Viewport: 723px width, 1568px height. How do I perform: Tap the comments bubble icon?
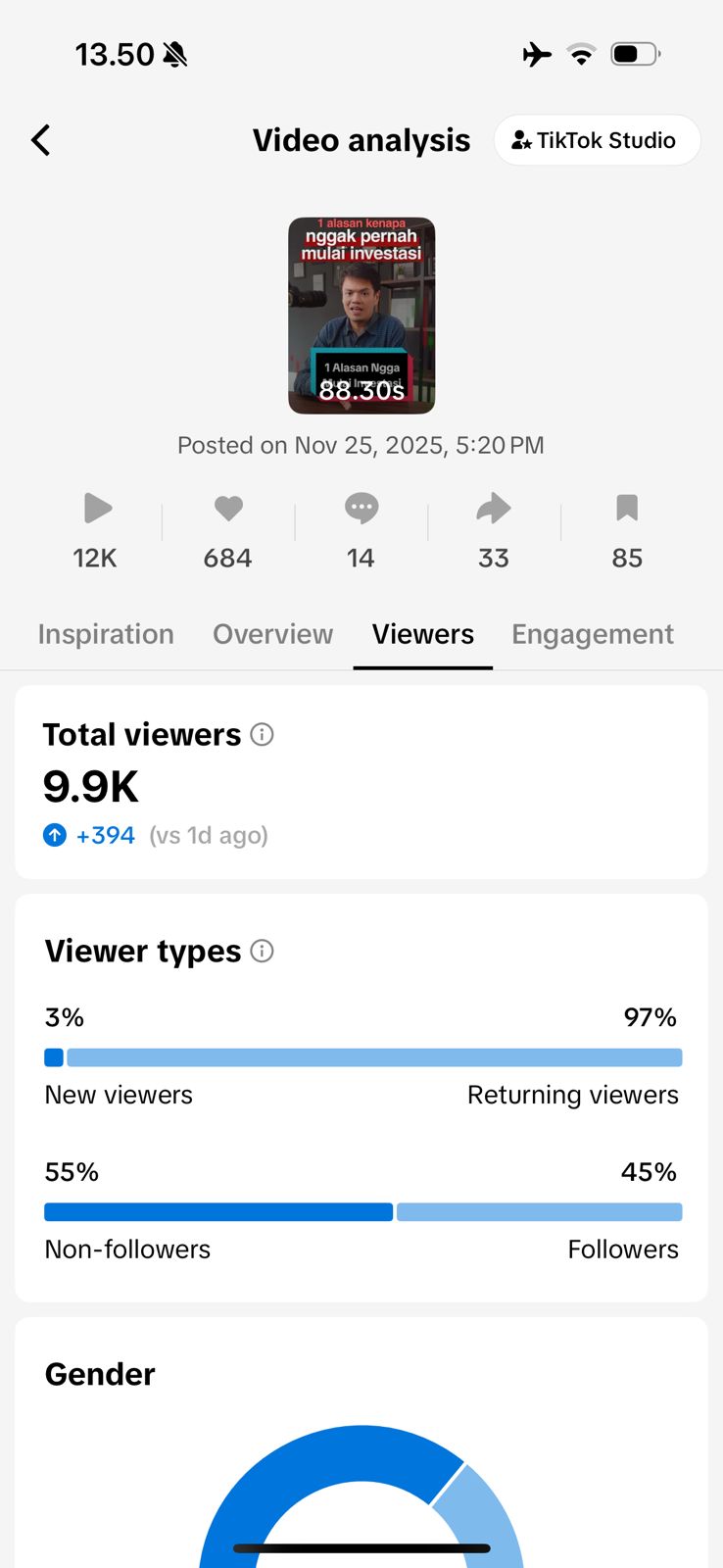click(x=361, y=508)
